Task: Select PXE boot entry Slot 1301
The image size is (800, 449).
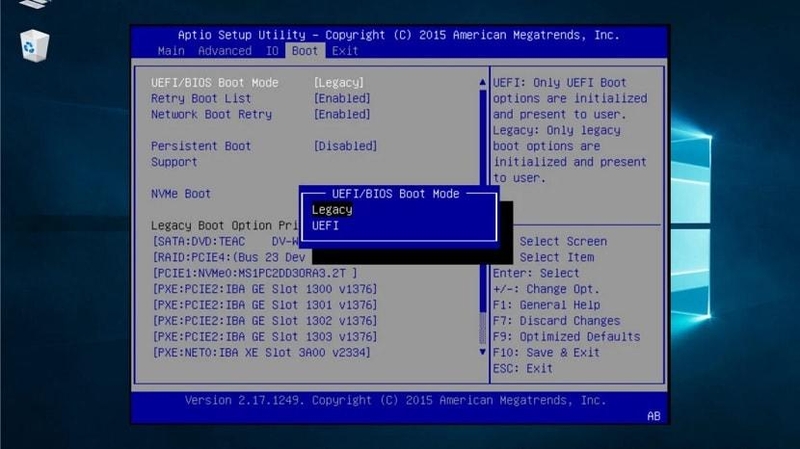Action: (x=265, y=305)
